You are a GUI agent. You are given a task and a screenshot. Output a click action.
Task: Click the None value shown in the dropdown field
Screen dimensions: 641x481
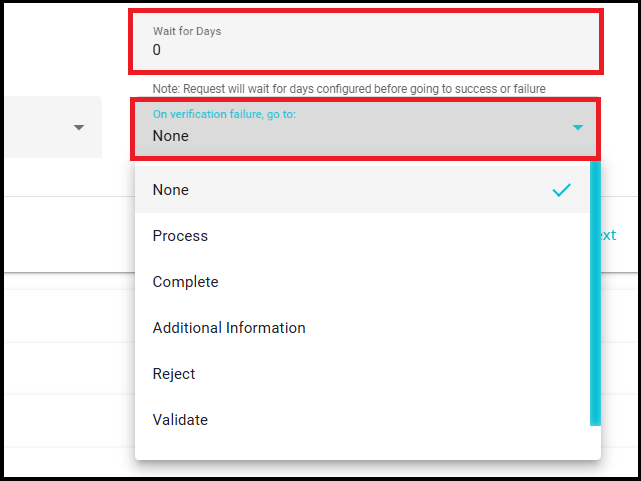(x=171, y=136)
